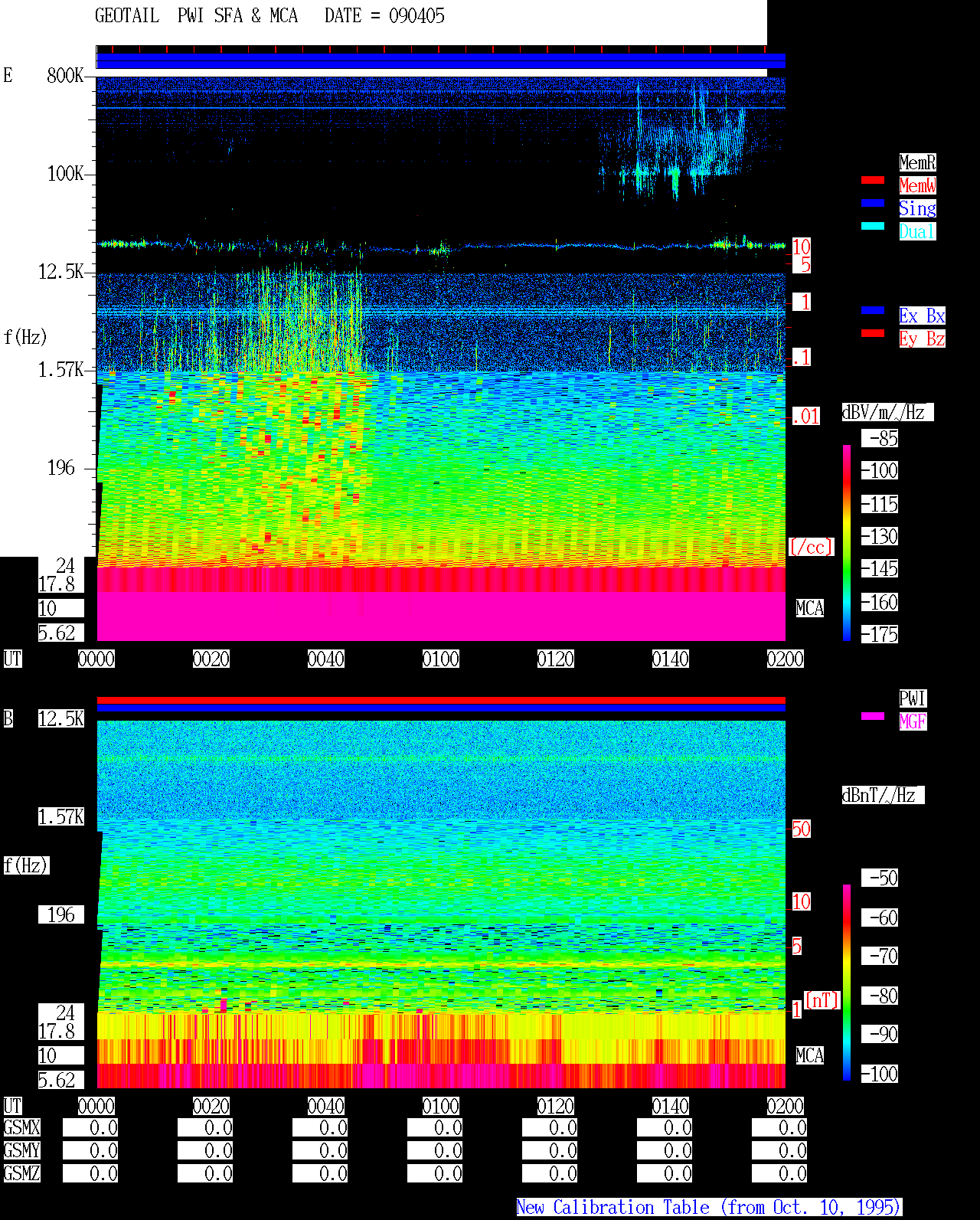Image resolution: width=980 pixels, height=1220 pixels.
Task: Select the PWI legend label
Action: [x=913, y=698]
